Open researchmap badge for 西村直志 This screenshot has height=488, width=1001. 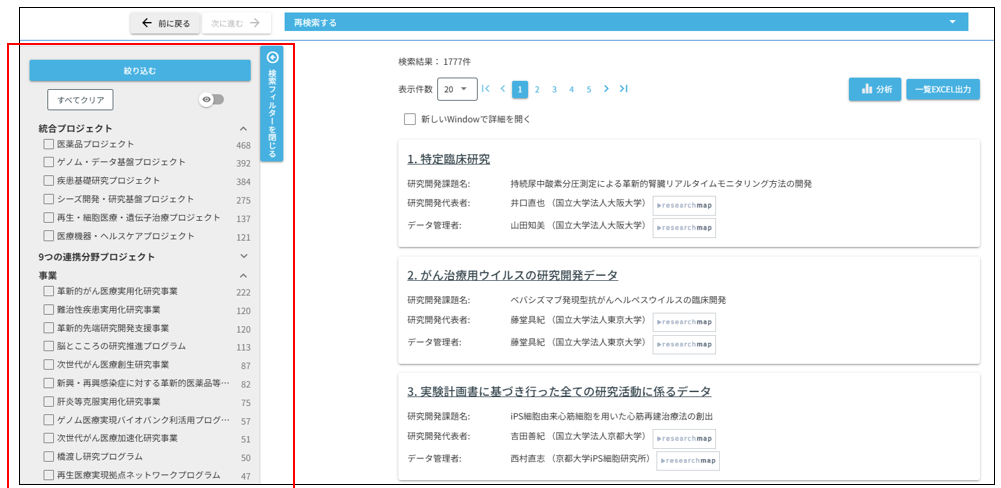[688, 461]
